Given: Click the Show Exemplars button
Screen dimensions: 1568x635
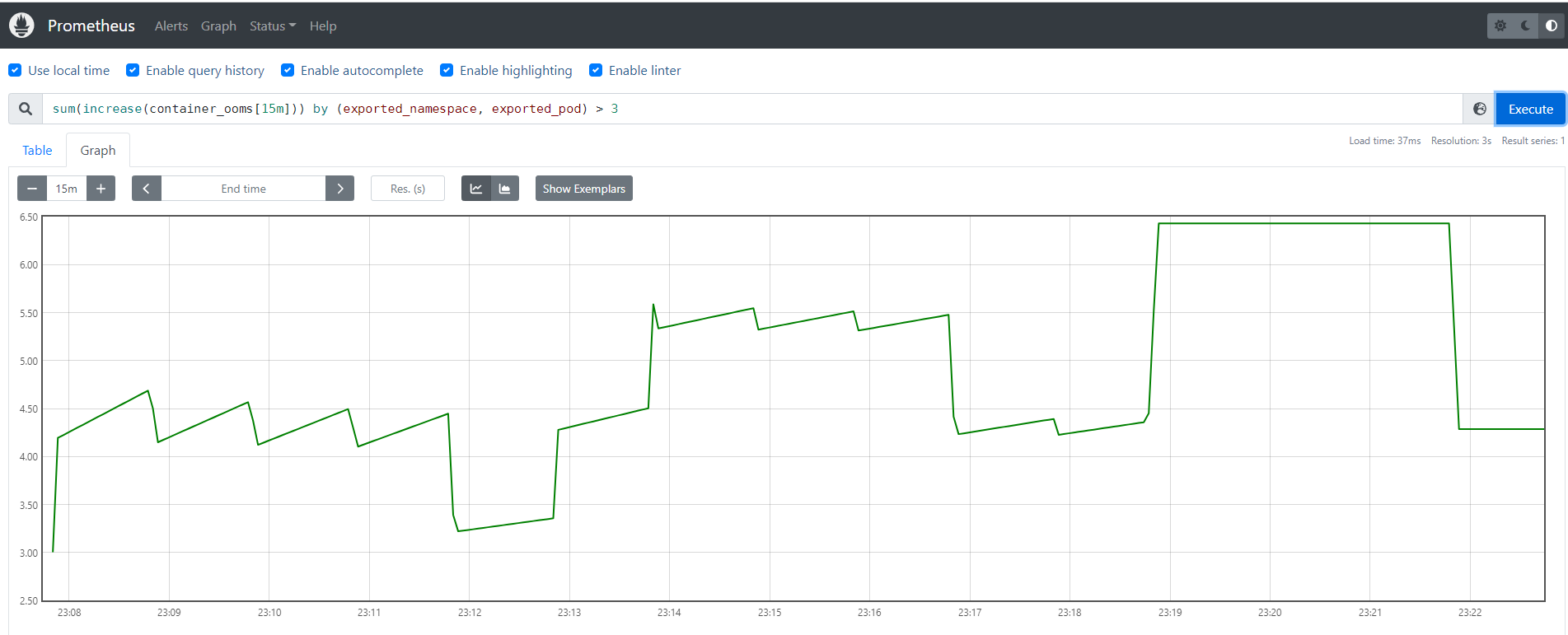Looking at the screenshot, I should tap(583, 189).
